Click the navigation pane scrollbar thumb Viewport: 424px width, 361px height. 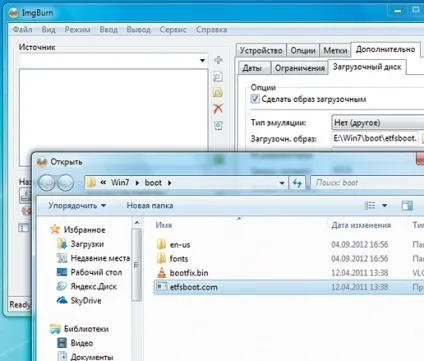pos(137,265)
